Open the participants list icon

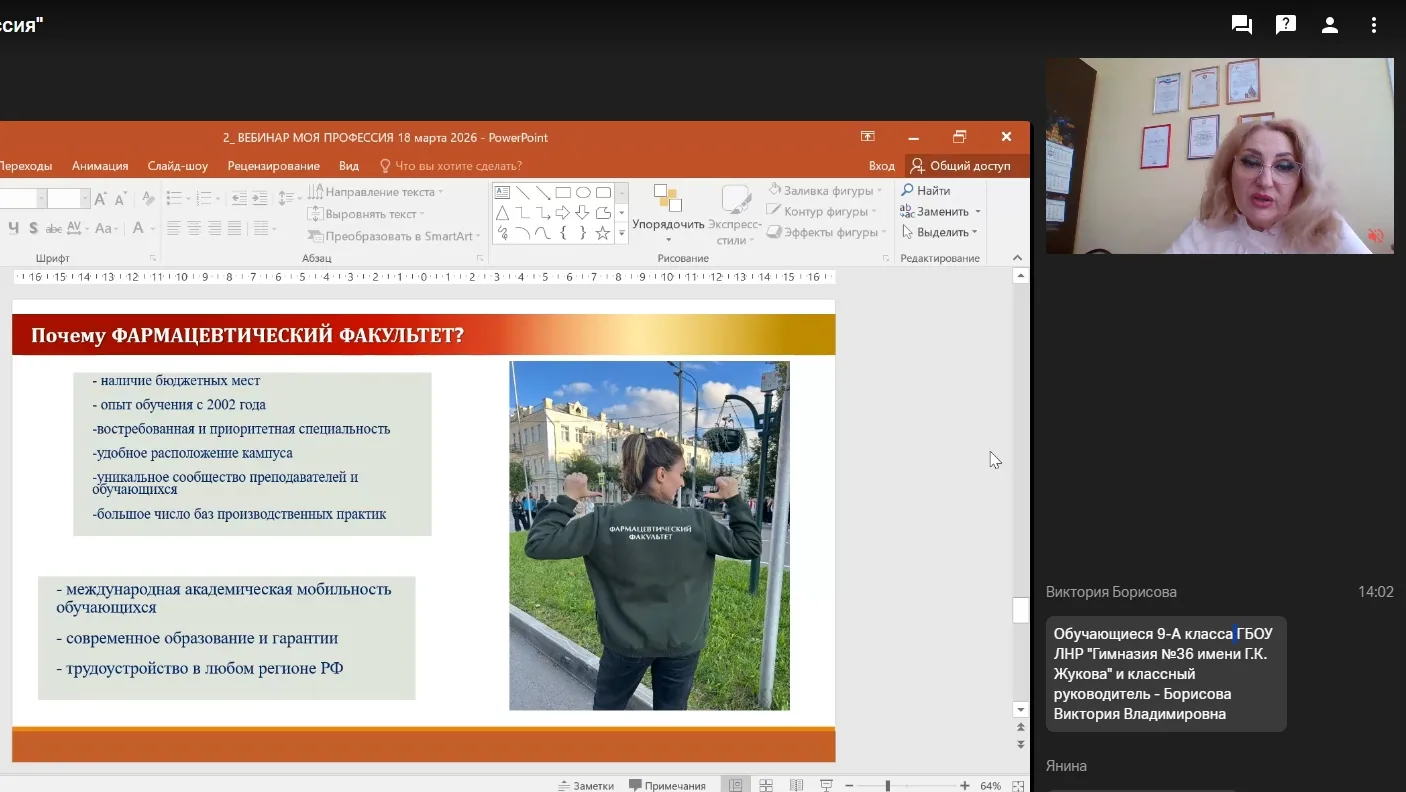[1330, 25]
